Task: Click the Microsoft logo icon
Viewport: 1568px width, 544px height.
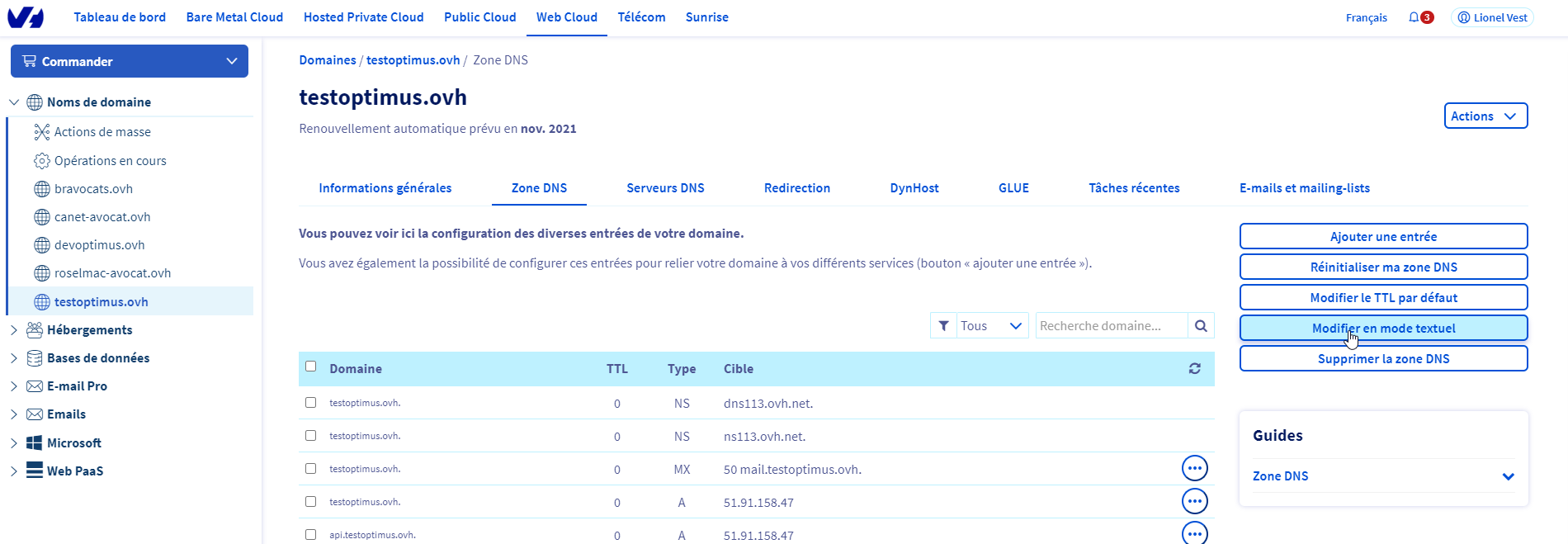Action: 35,443
